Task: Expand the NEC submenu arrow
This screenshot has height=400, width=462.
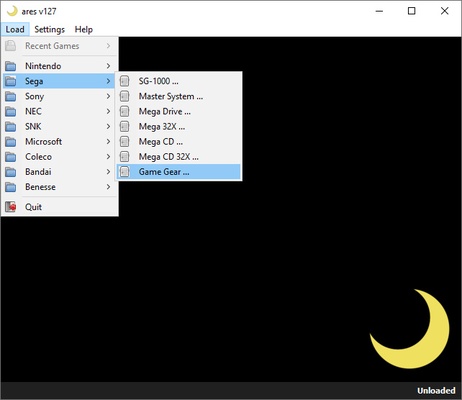Action: (x=108, y=111)
